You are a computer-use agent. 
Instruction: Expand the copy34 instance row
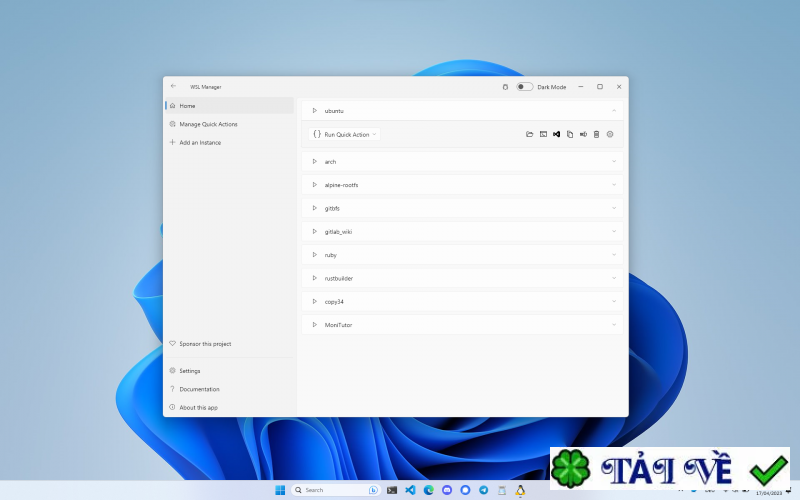(614, 302)
